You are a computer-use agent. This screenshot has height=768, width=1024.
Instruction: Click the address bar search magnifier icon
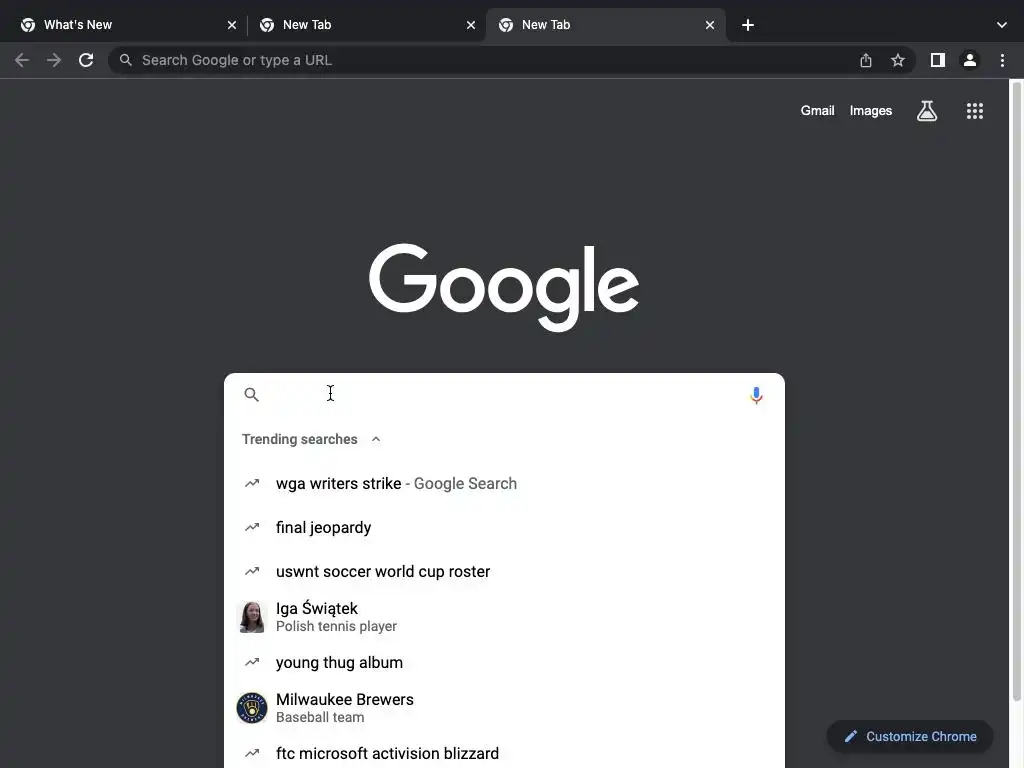coord(125,60)
